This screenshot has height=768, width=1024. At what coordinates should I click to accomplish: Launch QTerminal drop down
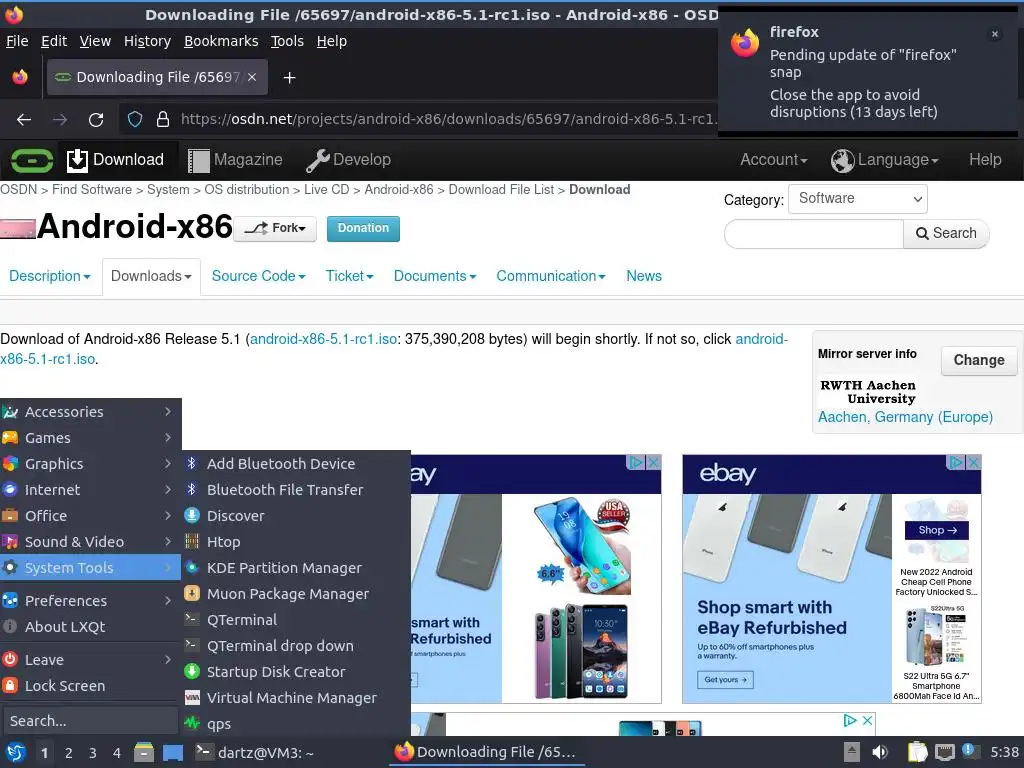pos(296,646)
